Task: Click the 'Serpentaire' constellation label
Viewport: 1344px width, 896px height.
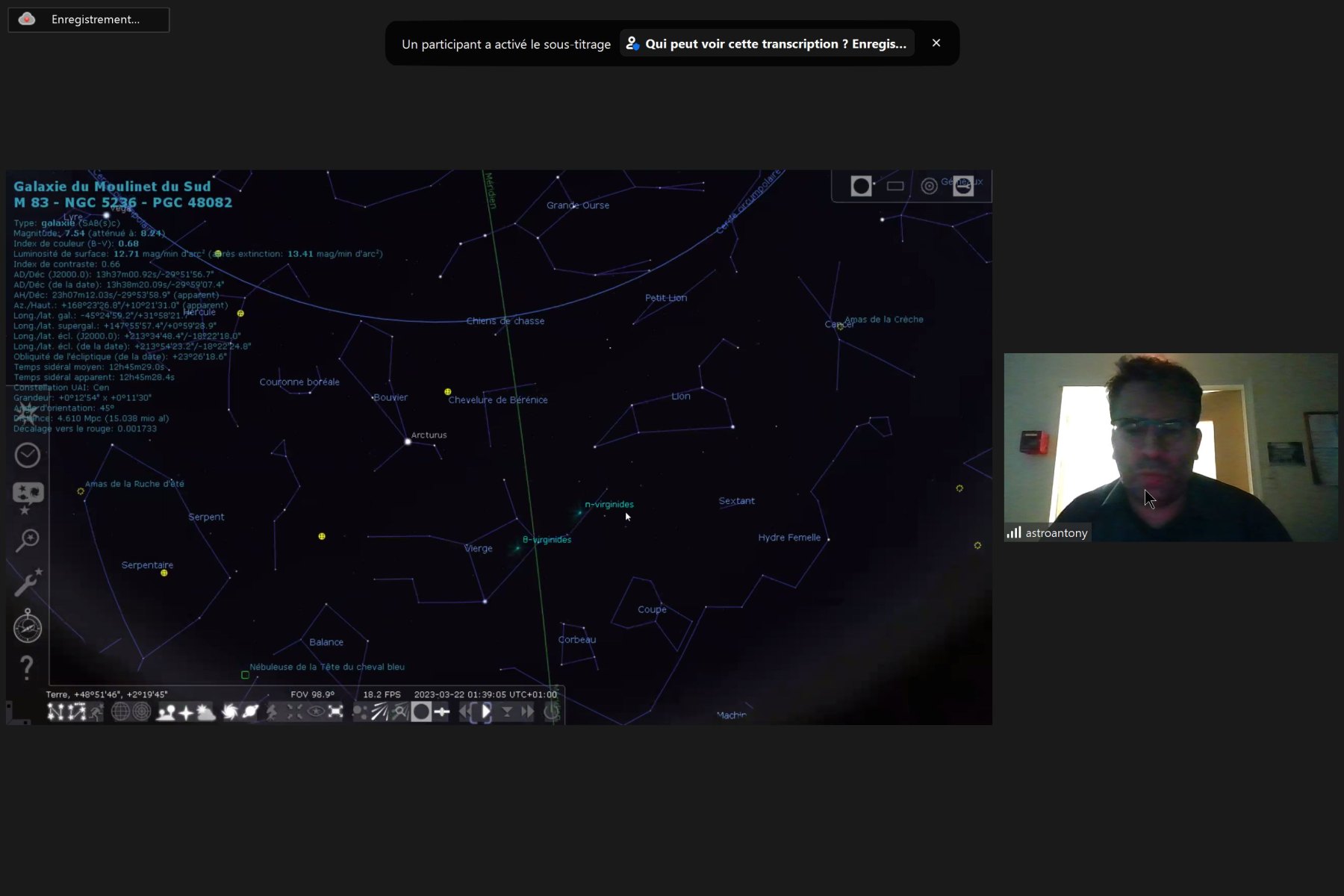Action: pyautogui.click(x=147, y=565)
